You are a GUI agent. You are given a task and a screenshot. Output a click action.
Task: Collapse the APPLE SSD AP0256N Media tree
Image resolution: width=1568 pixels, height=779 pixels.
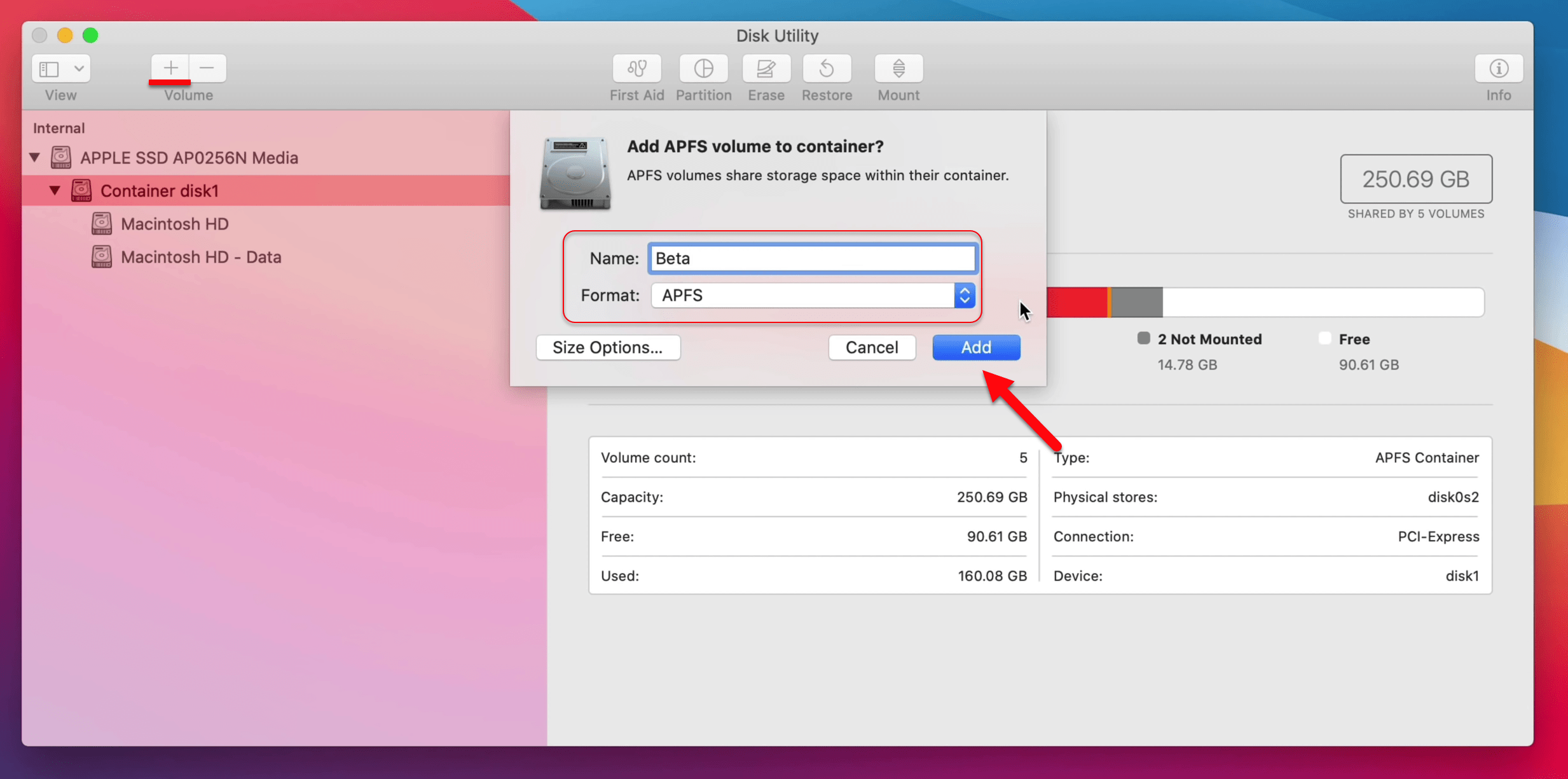pyautogui.click(x=35, y=157)
